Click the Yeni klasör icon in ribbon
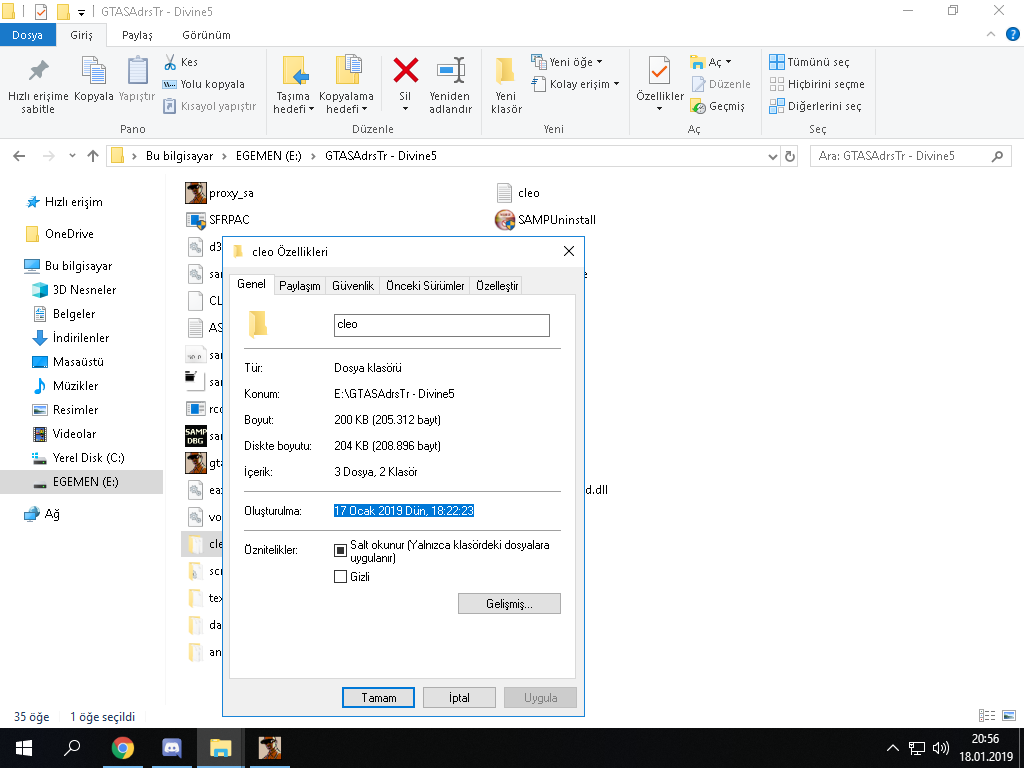 (x=506, y=72)
